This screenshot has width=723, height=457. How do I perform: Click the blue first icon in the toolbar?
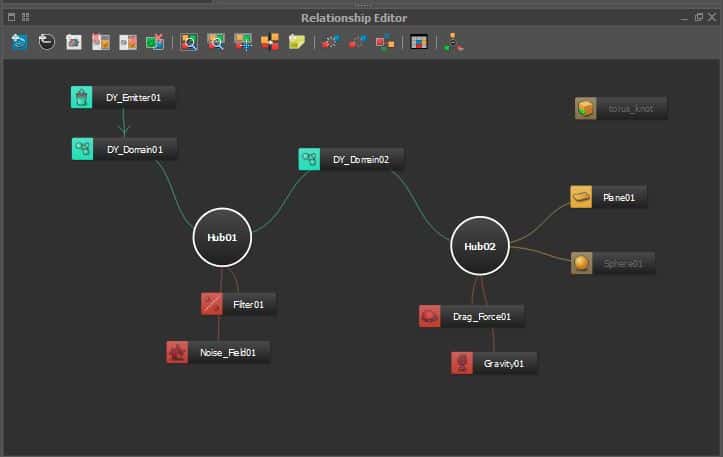point(19,42)
